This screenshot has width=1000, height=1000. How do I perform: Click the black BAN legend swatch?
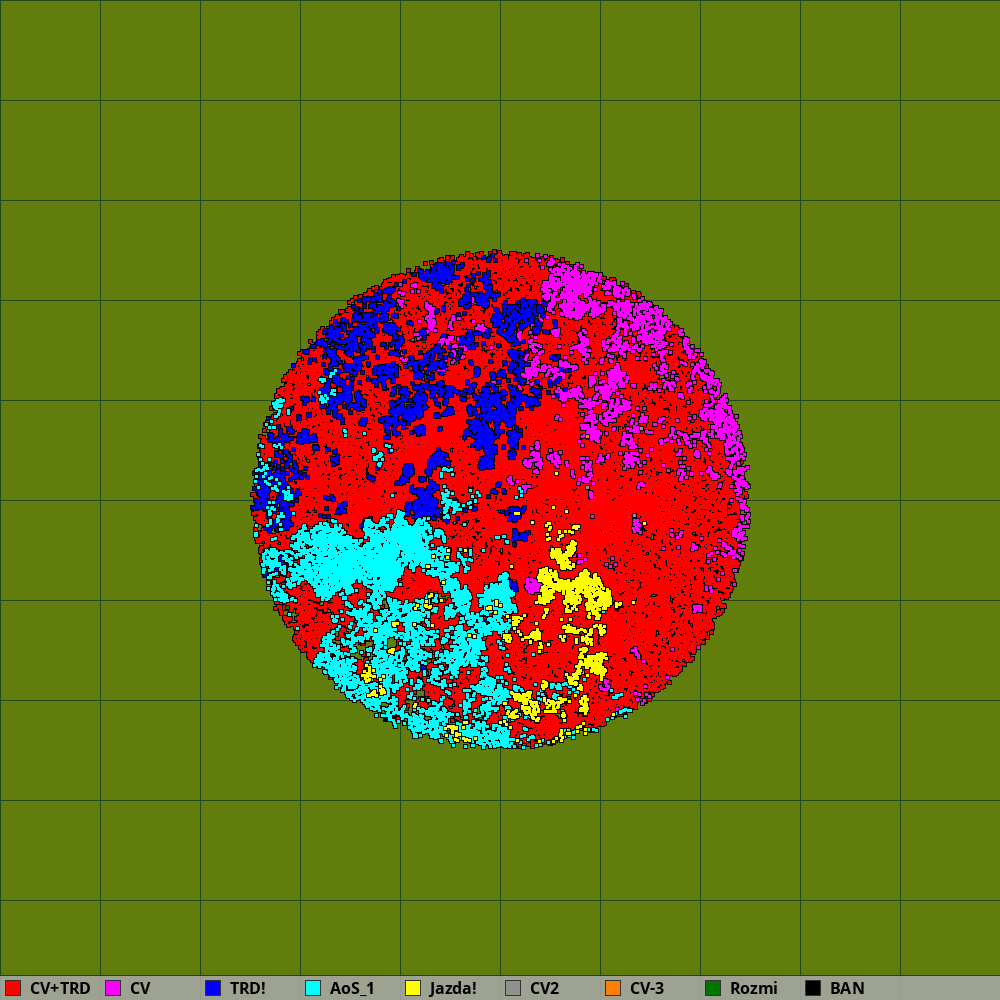coord(813,988)
